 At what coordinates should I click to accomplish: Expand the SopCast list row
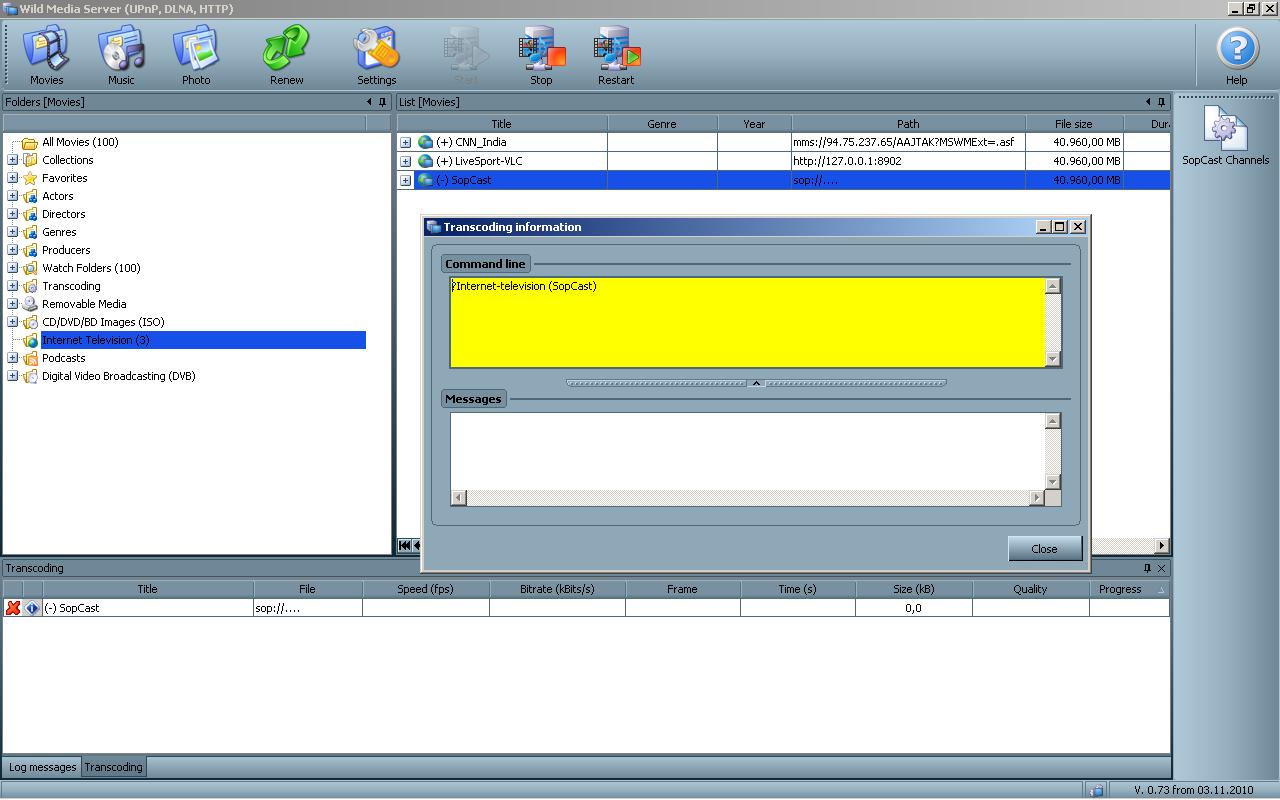click(405, 180)
